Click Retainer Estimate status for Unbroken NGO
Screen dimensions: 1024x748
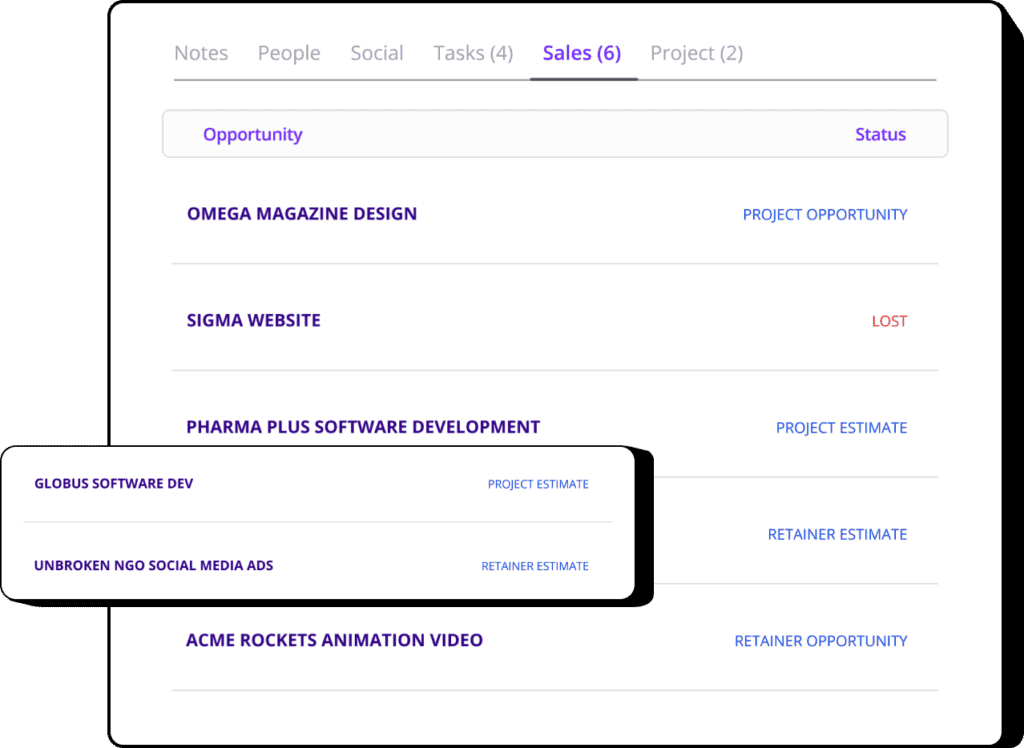coord(535,566)
